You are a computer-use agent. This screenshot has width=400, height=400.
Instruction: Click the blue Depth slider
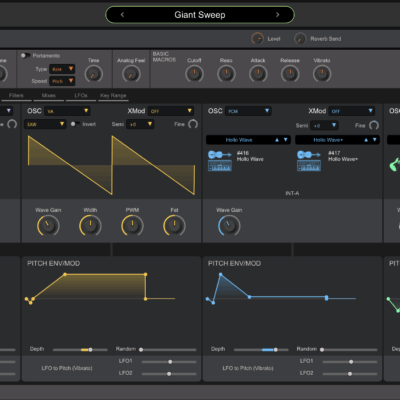[x=261, y=350]
